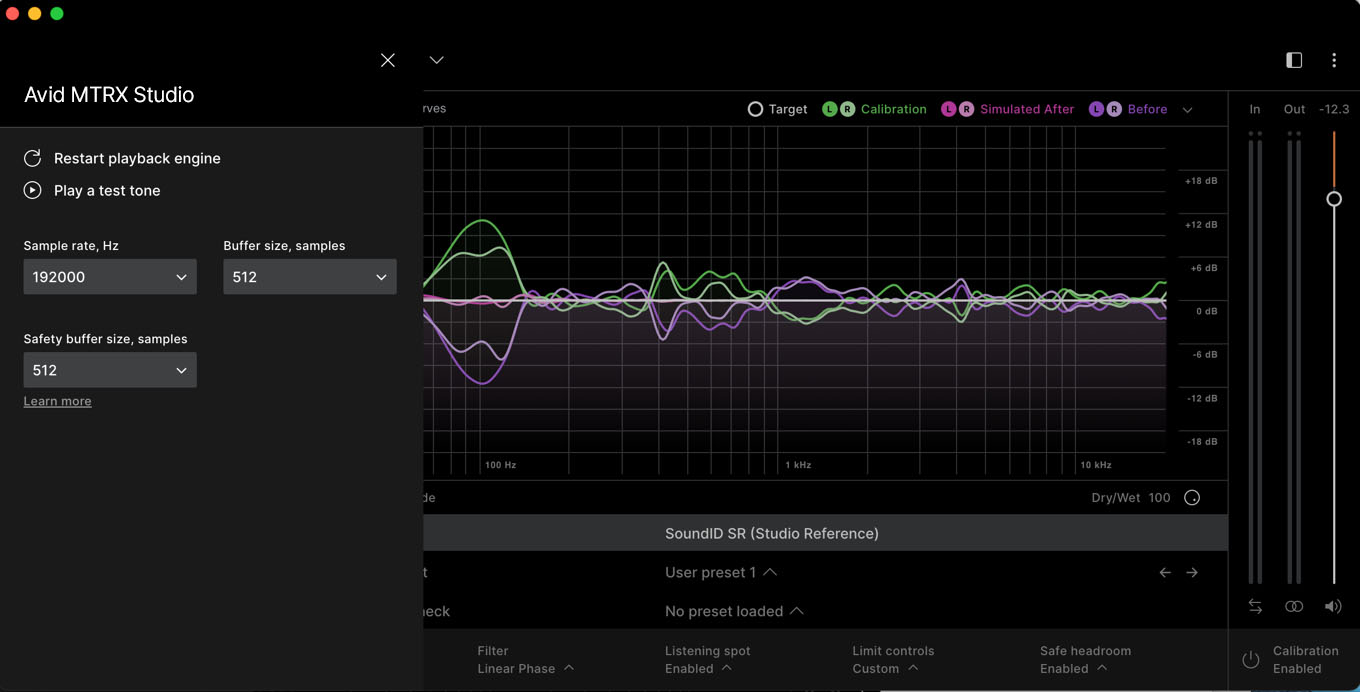
Task: Close the Avid MTRX Studio device panel
Action: pyautogui.click(x=388, y=60)
